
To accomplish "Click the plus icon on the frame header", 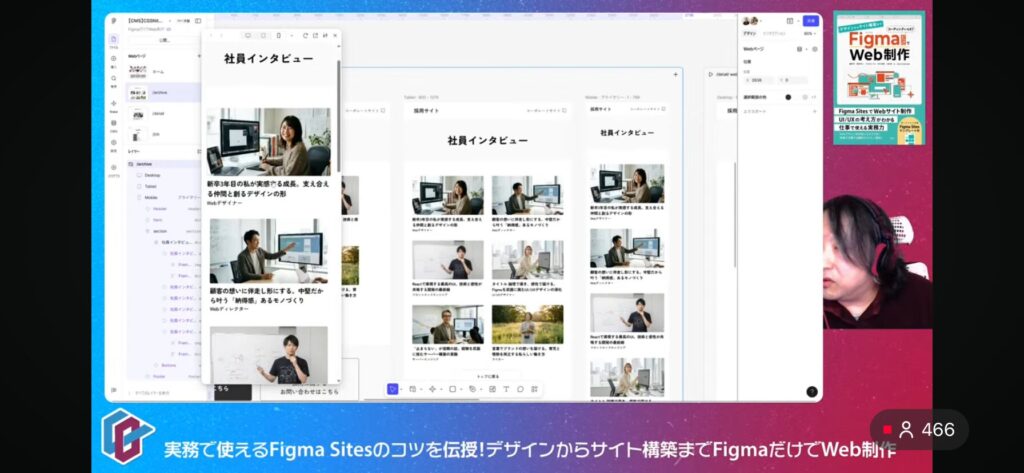I will (x=675, y=74).
